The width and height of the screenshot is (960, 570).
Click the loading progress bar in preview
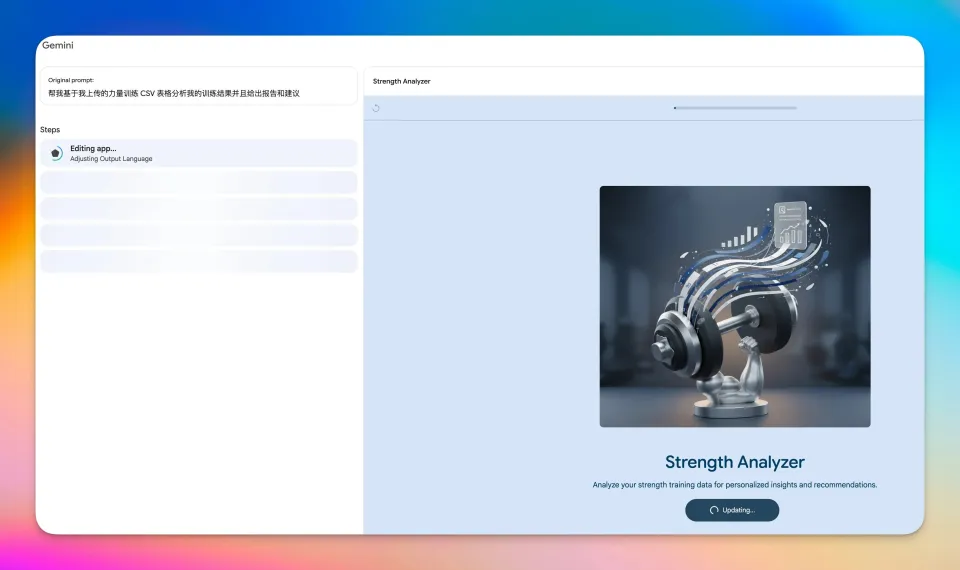pyautogui.click(x=735, y=107)
